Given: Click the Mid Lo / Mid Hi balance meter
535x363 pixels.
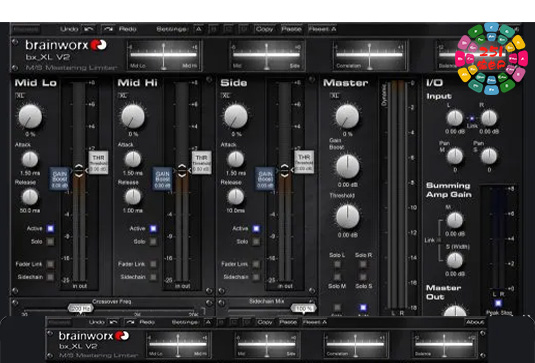Looking at the screenshot, I should [x=164, y=55].
